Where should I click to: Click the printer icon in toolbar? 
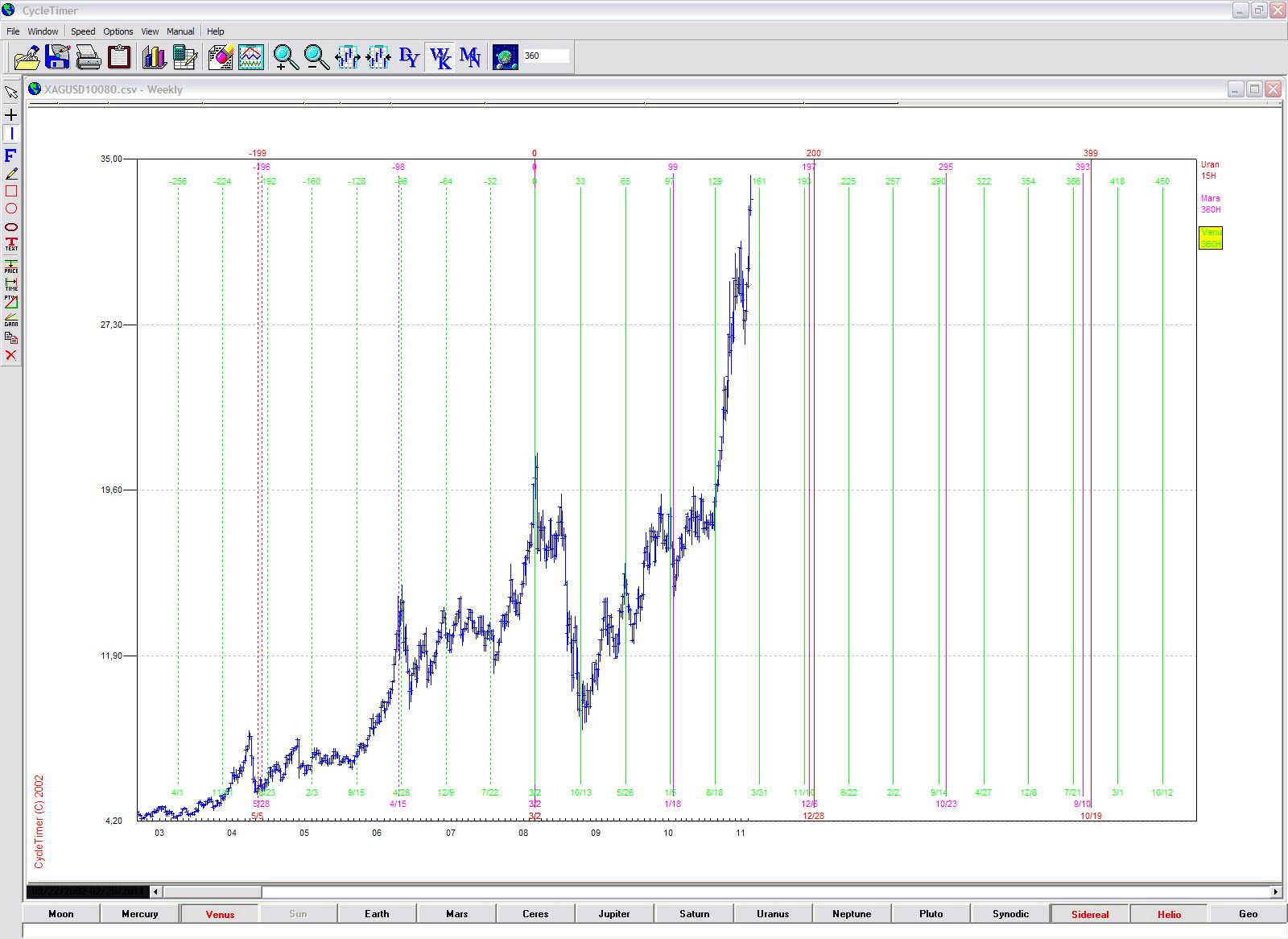pos(88,57)
